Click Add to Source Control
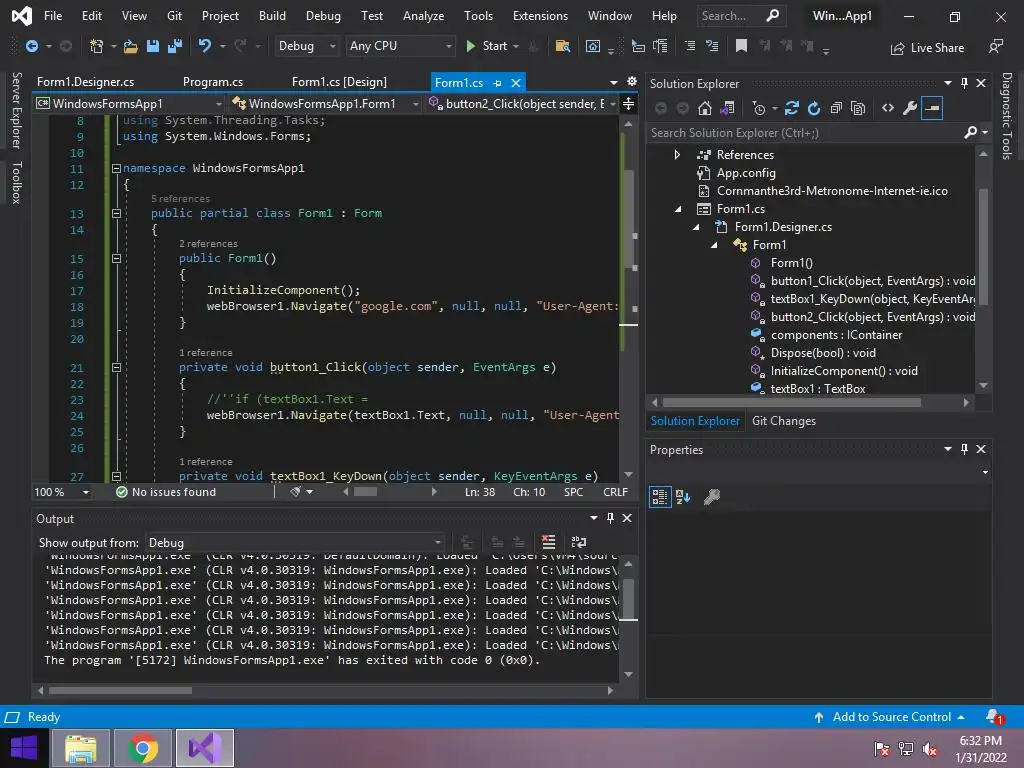The image size is (1024, 768). [x=891, y=717]
